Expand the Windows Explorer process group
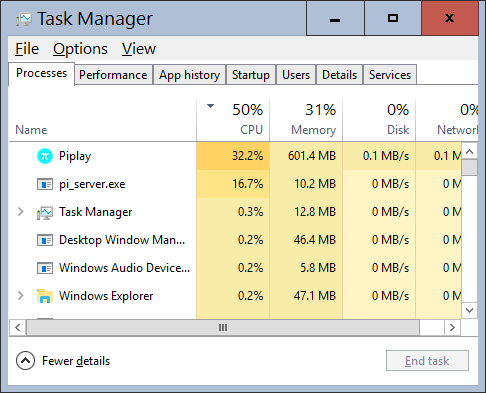Screen dimensions: 486x393 click(x=21, y=296)
